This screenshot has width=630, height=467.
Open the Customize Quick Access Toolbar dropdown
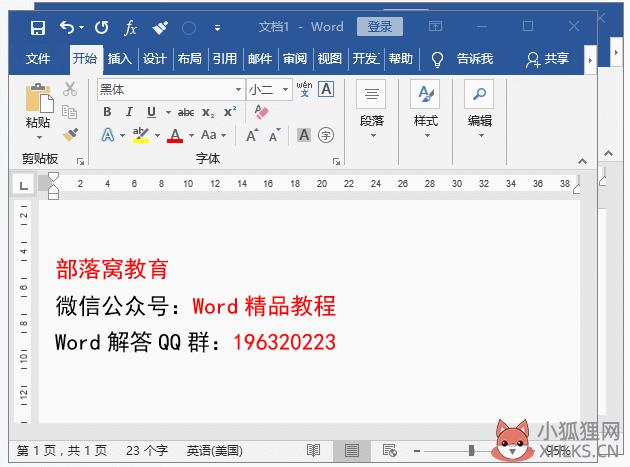(x=217, y=28)
